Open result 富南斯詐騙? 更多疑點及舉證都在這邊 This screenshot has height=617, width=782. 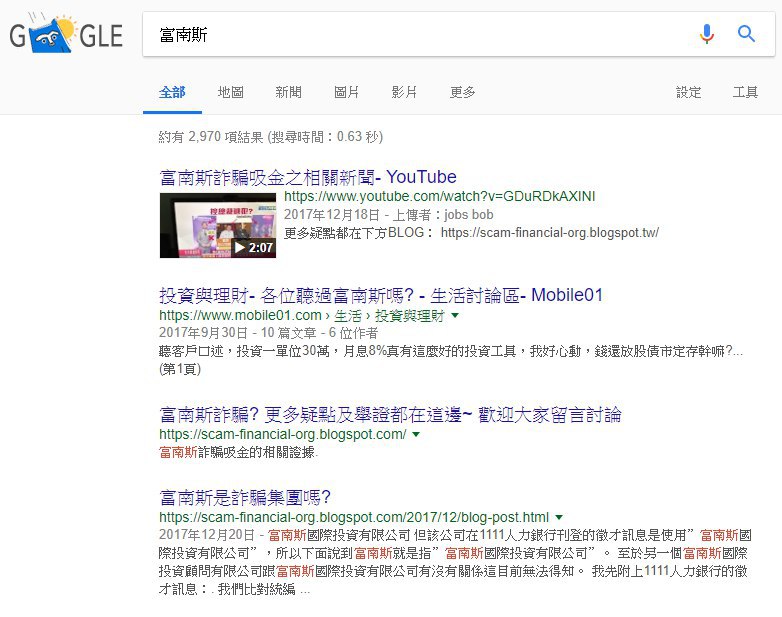pos(390,414)
